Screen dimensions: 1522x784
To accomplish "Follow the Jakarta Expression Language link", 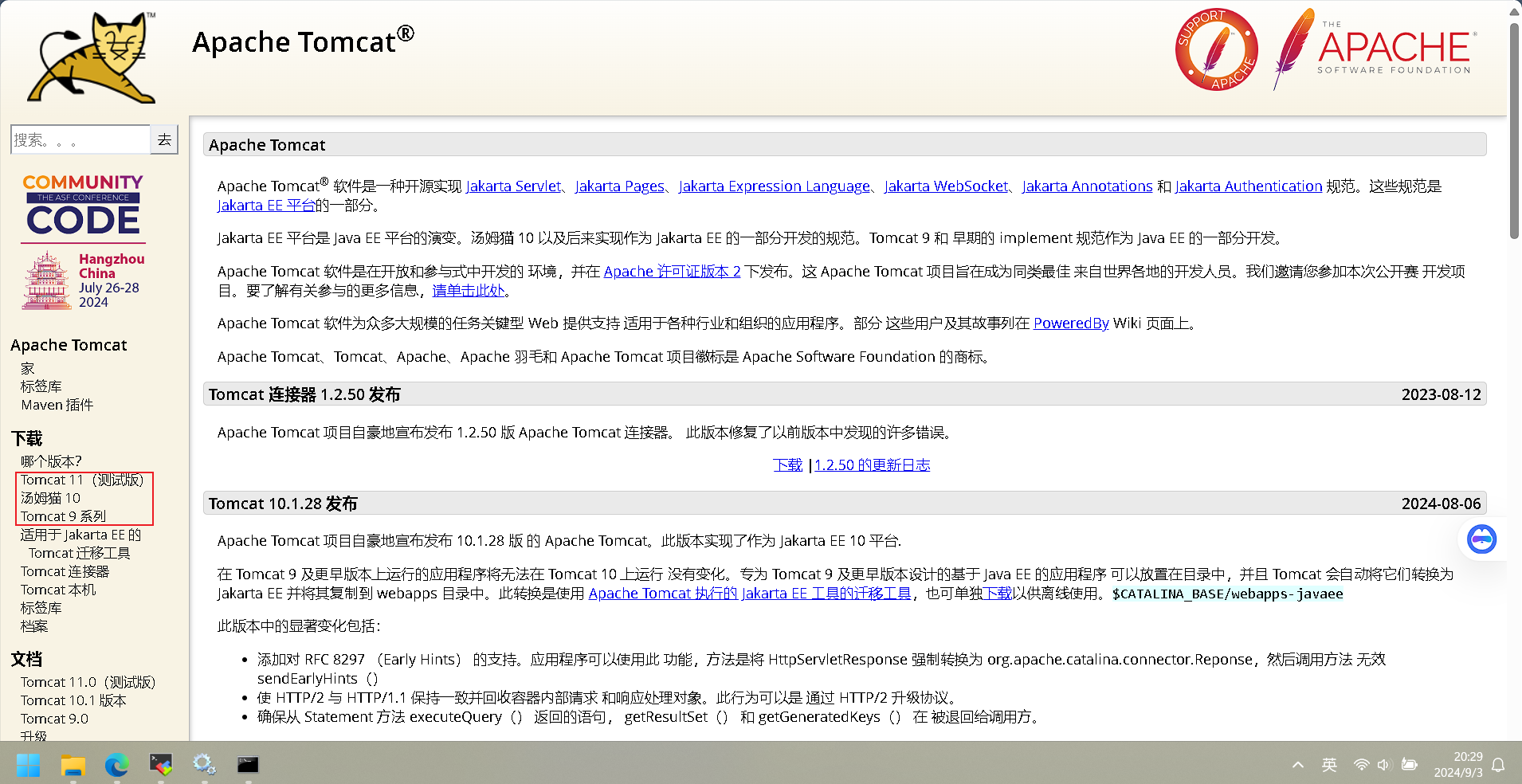I will coord(774,186).
